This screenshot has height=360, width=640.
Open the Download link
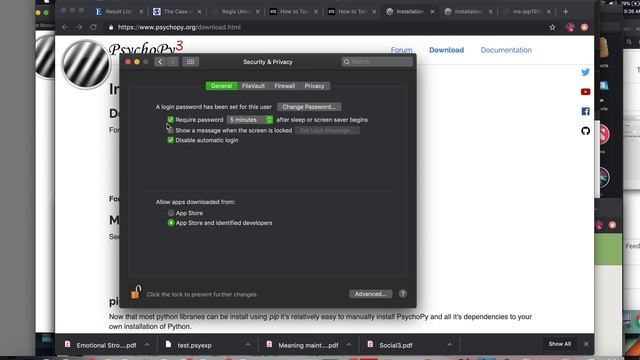coord(447,50)
